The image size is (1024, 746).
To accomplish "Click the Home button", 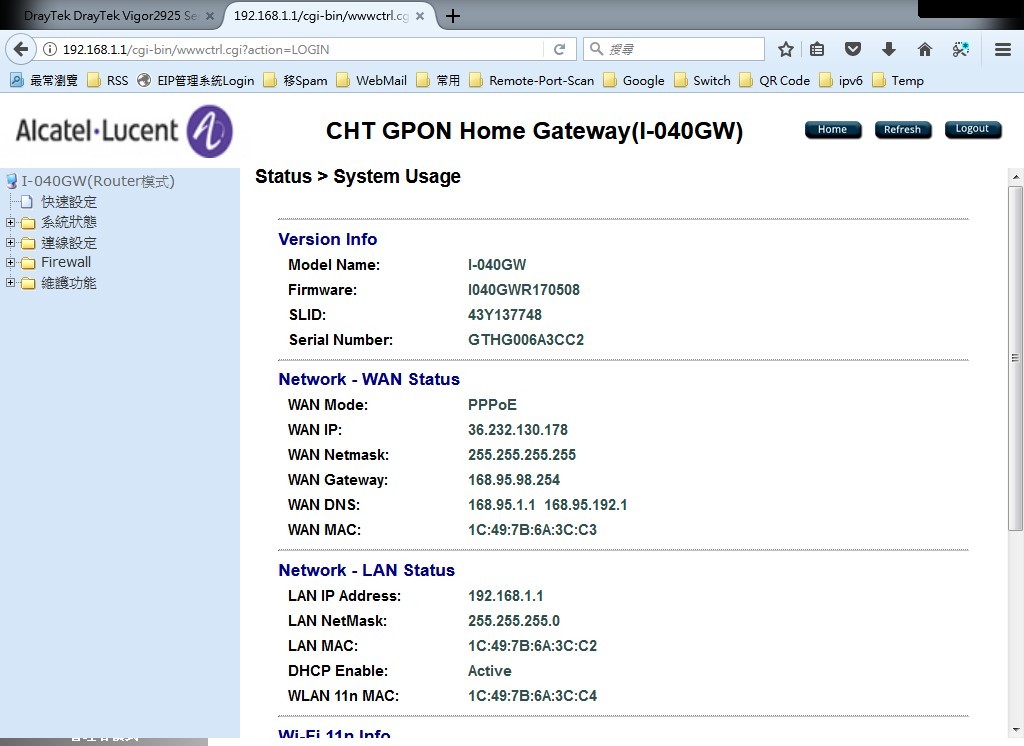I will pos(833,129).
